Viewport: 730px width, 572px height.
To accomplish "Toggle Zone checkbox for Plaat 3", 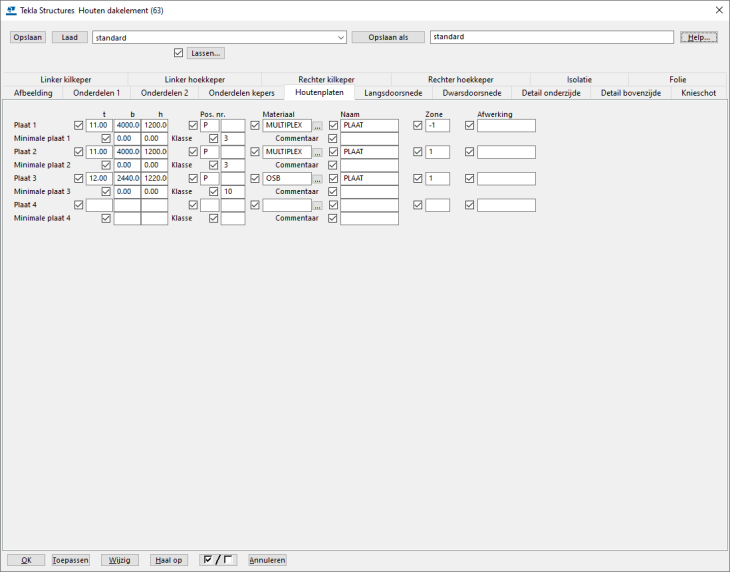I will tap(418, 179).
